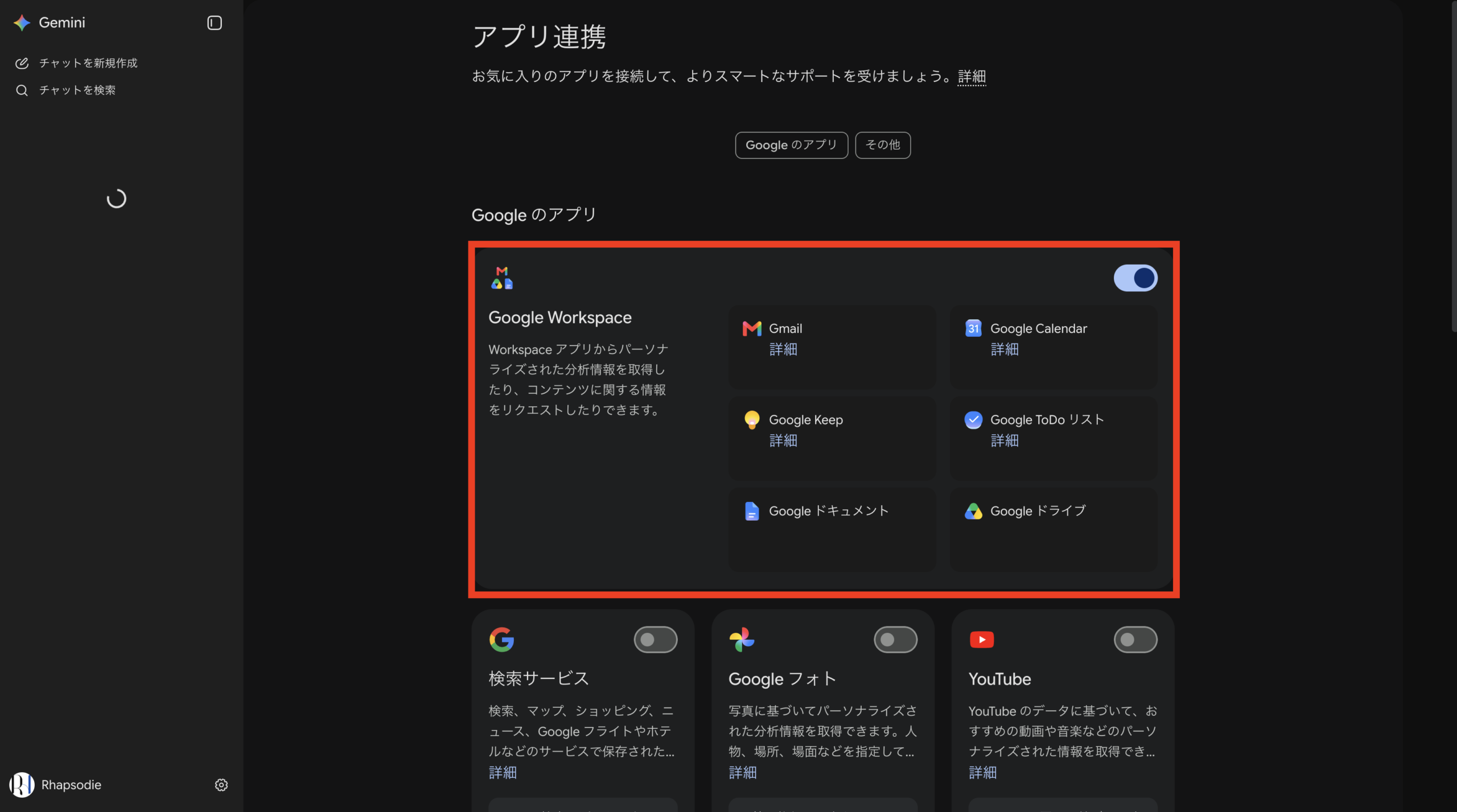Open settings gear icon in sidebar
Image resolution: width=1457 pixels, height=812 pixels.
[221, 785]
